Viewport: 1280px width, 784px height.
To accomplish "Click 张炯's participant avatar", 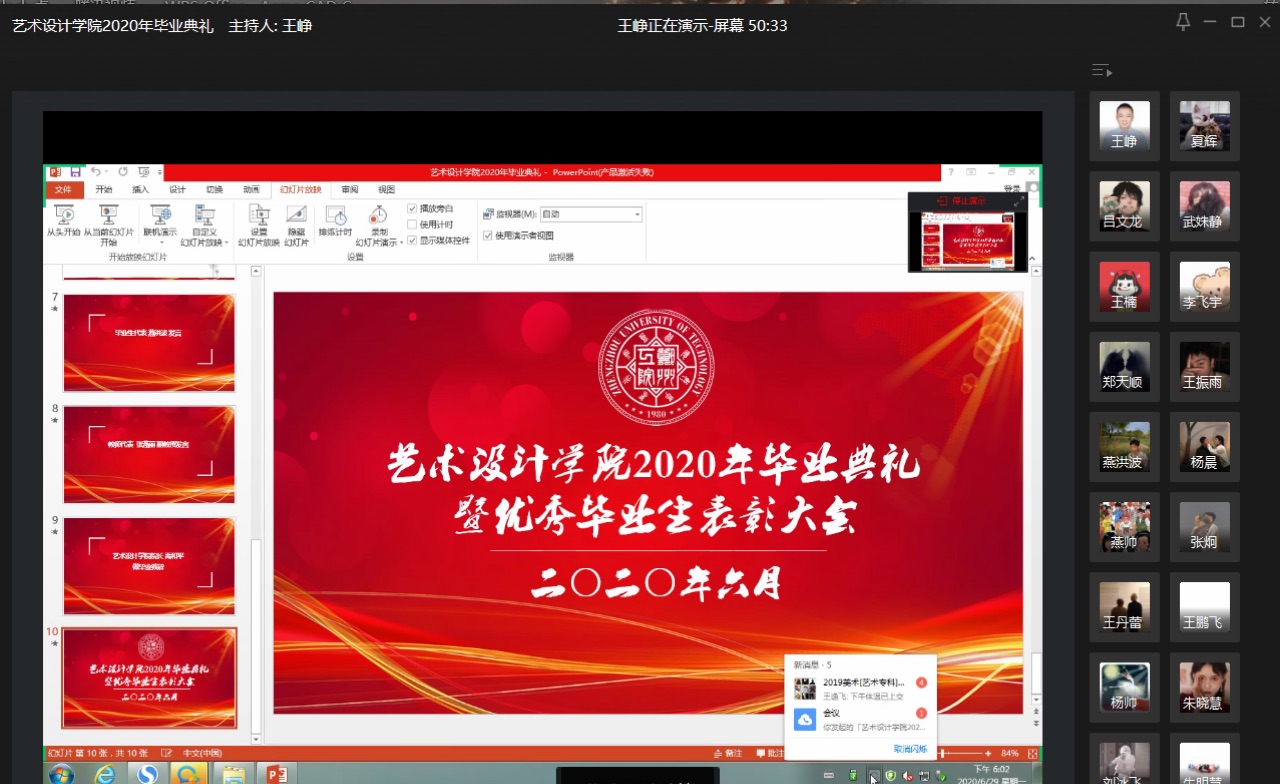I will 1204,526.
